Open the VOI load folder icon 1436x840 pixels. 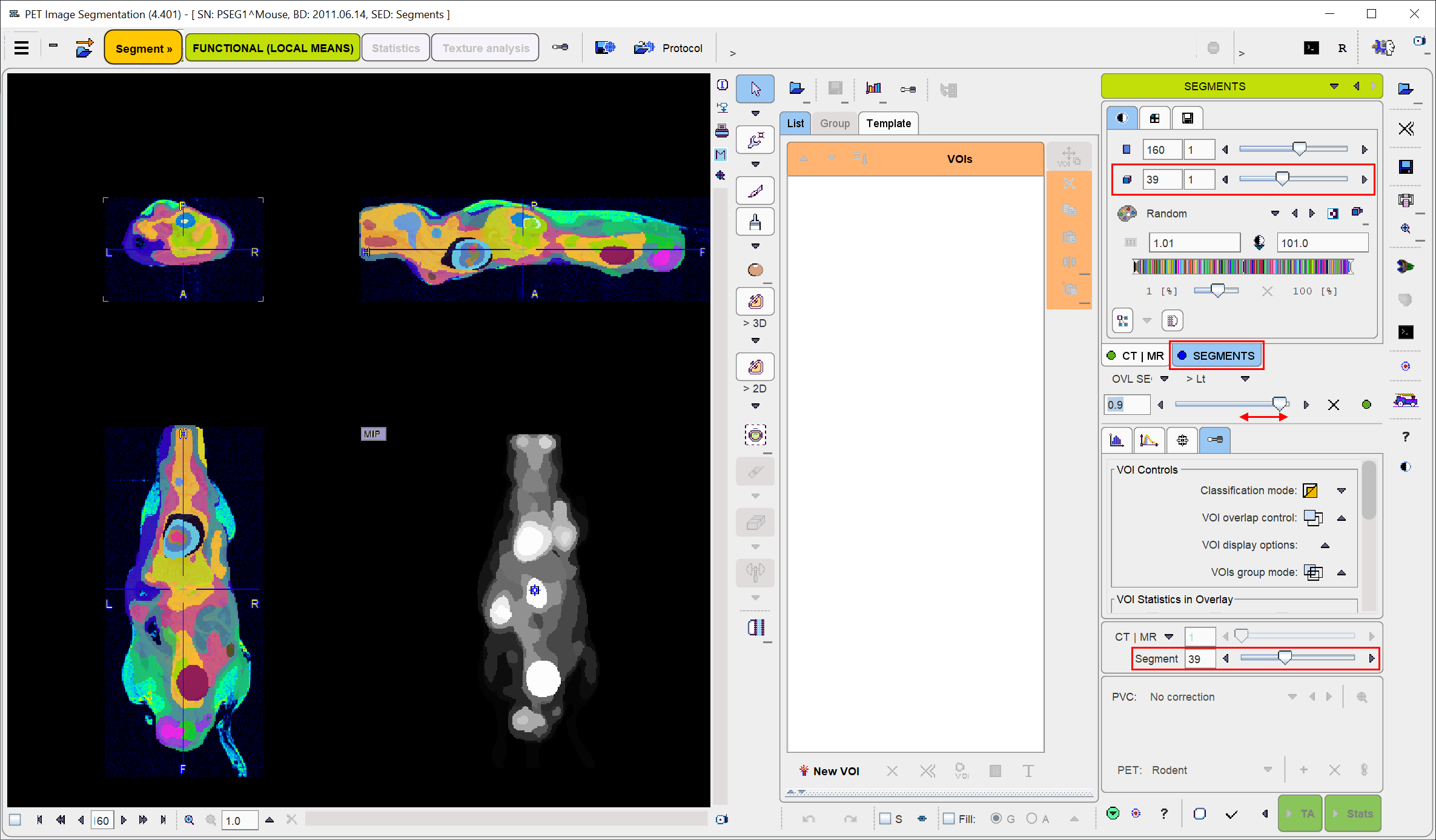pyautogui.click(x=796, y=89)
